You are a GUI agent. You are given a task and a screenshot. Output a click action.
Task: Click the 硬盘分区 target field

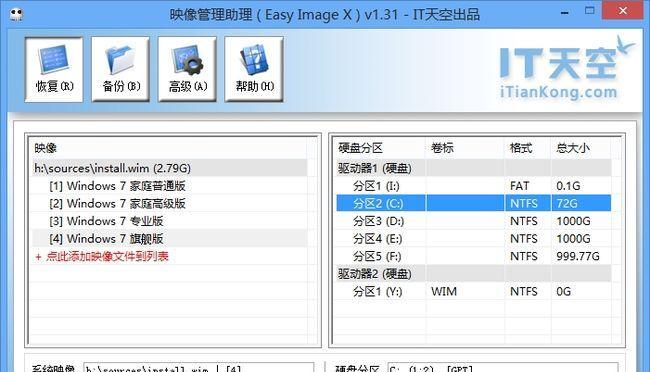coord(503,367)
